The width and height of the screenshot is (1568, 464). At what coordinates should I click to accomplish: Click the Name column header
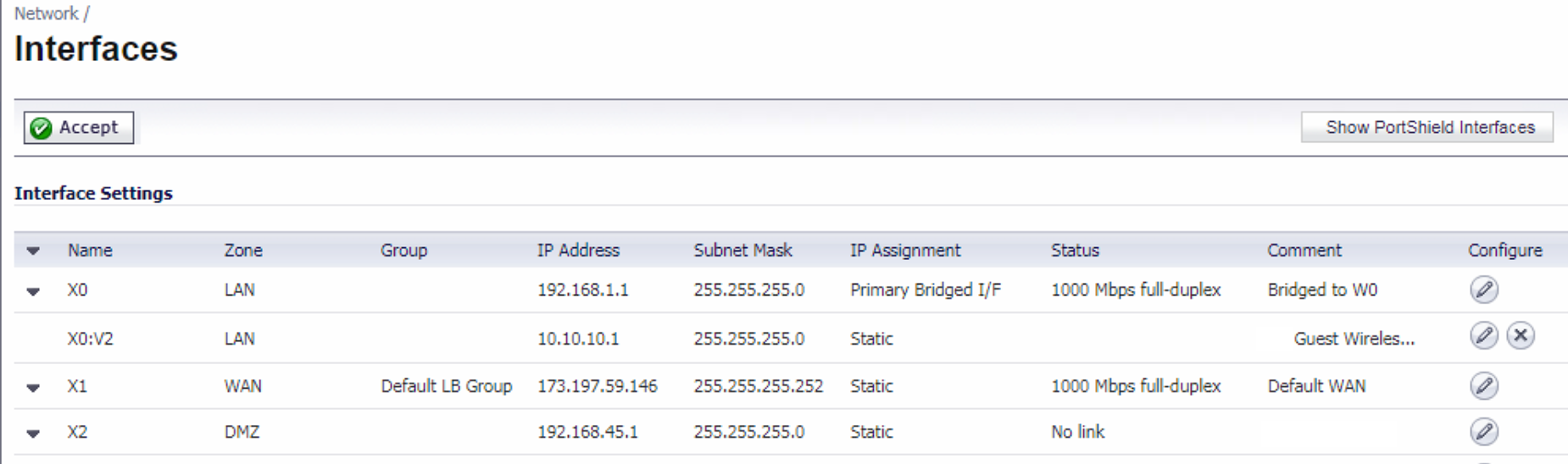click(x=90, y=251)
